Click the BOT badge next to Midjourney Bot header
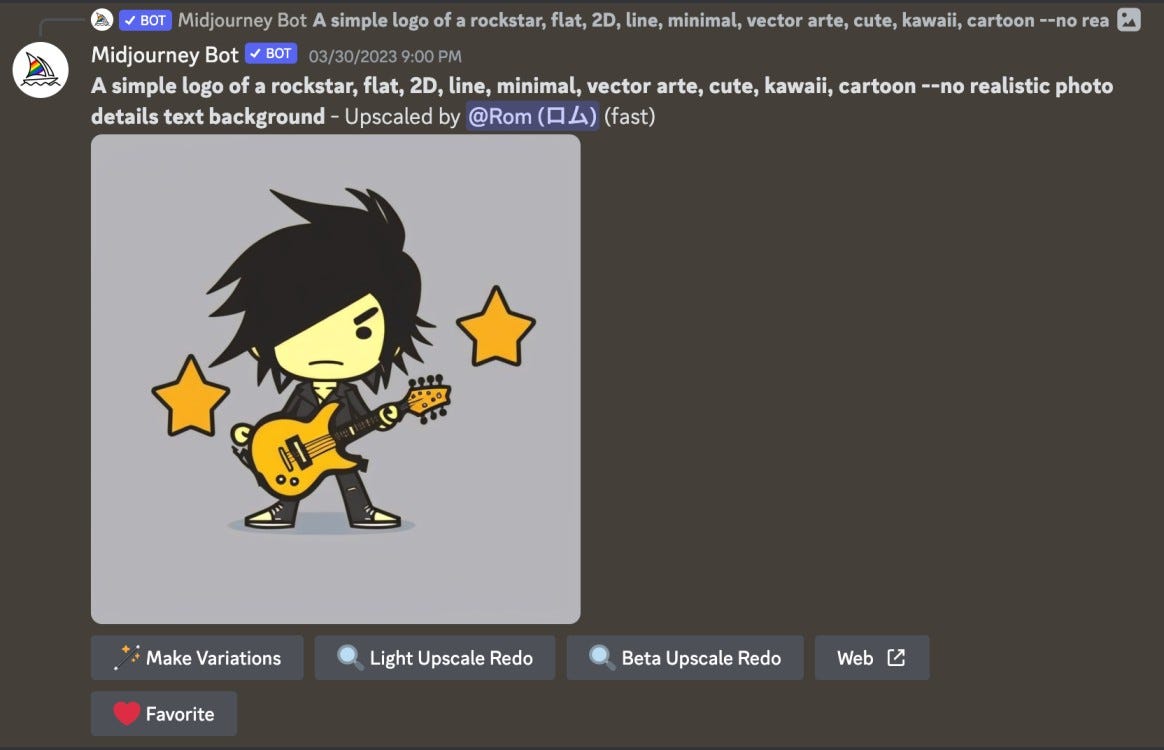This screenshot has width=1164, height=750. point(272,54)
